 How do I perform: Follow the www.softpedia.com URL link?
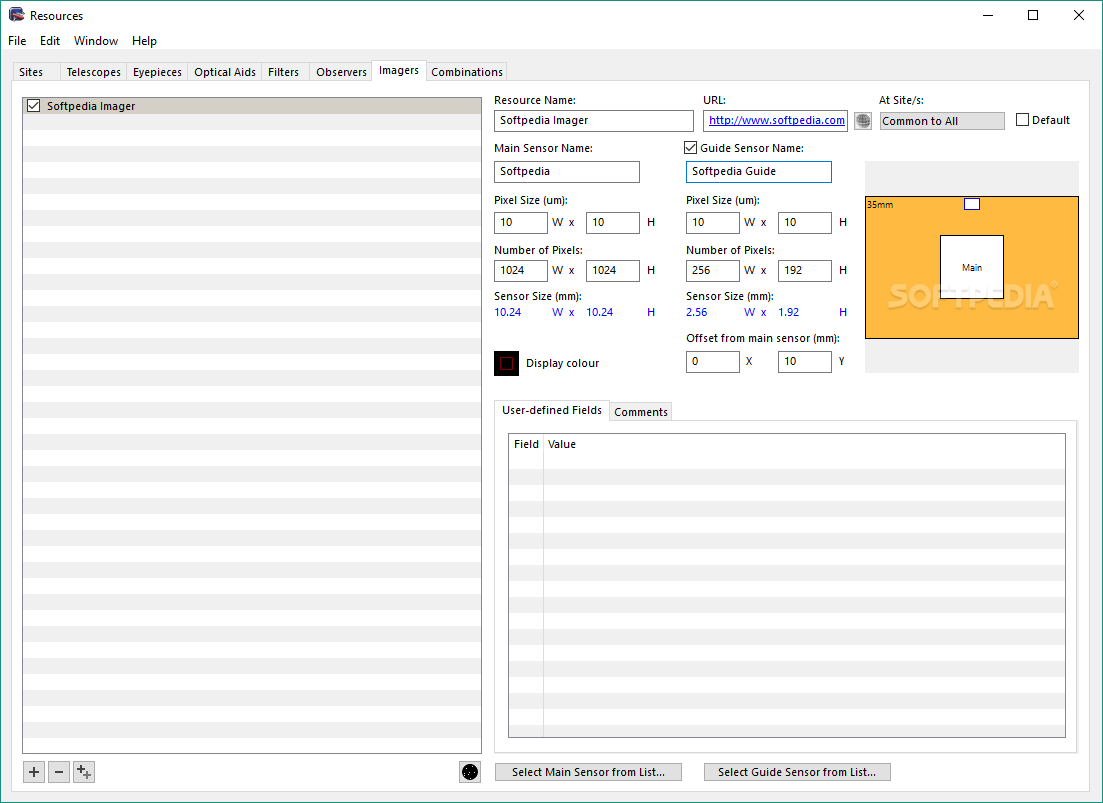click(777, 120)
